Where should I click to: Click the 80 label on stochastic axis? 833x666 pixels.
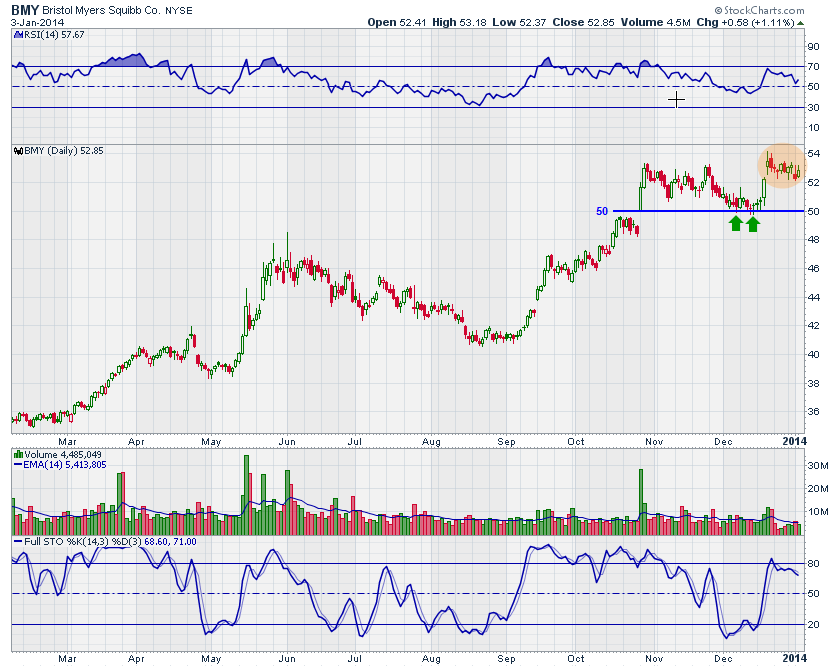[x=813, y=564]
